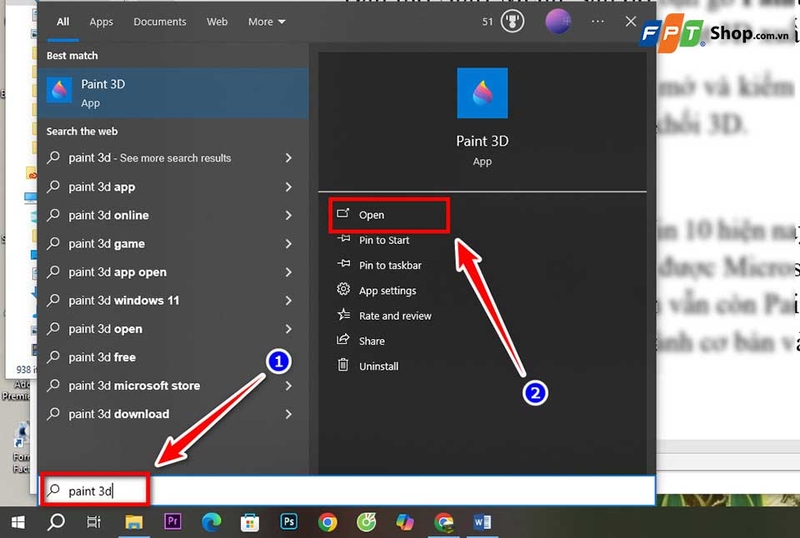Click the Share arrow icon
The width and height of the screenshot is (800, 538).
point(343,339)
